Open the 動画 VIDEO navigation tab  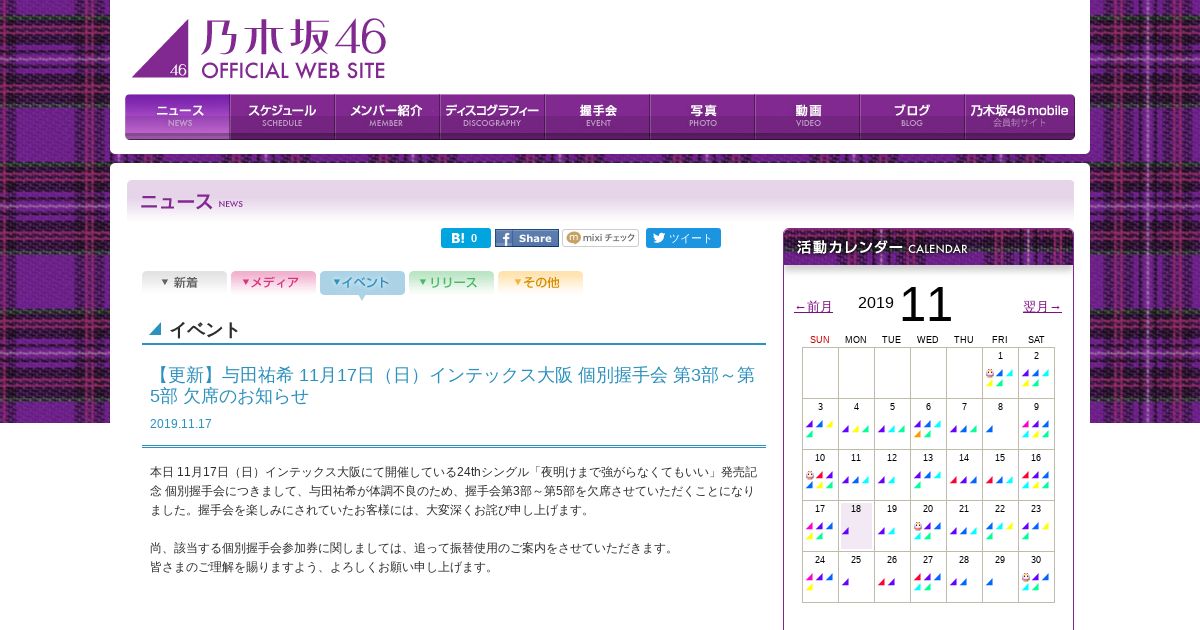click(x=807, y=117)
